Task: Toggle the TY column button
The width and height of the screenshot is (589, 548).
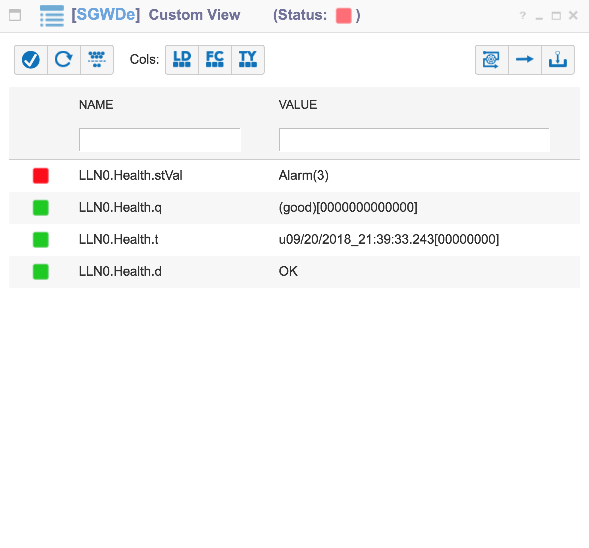Action: [248, 60]
